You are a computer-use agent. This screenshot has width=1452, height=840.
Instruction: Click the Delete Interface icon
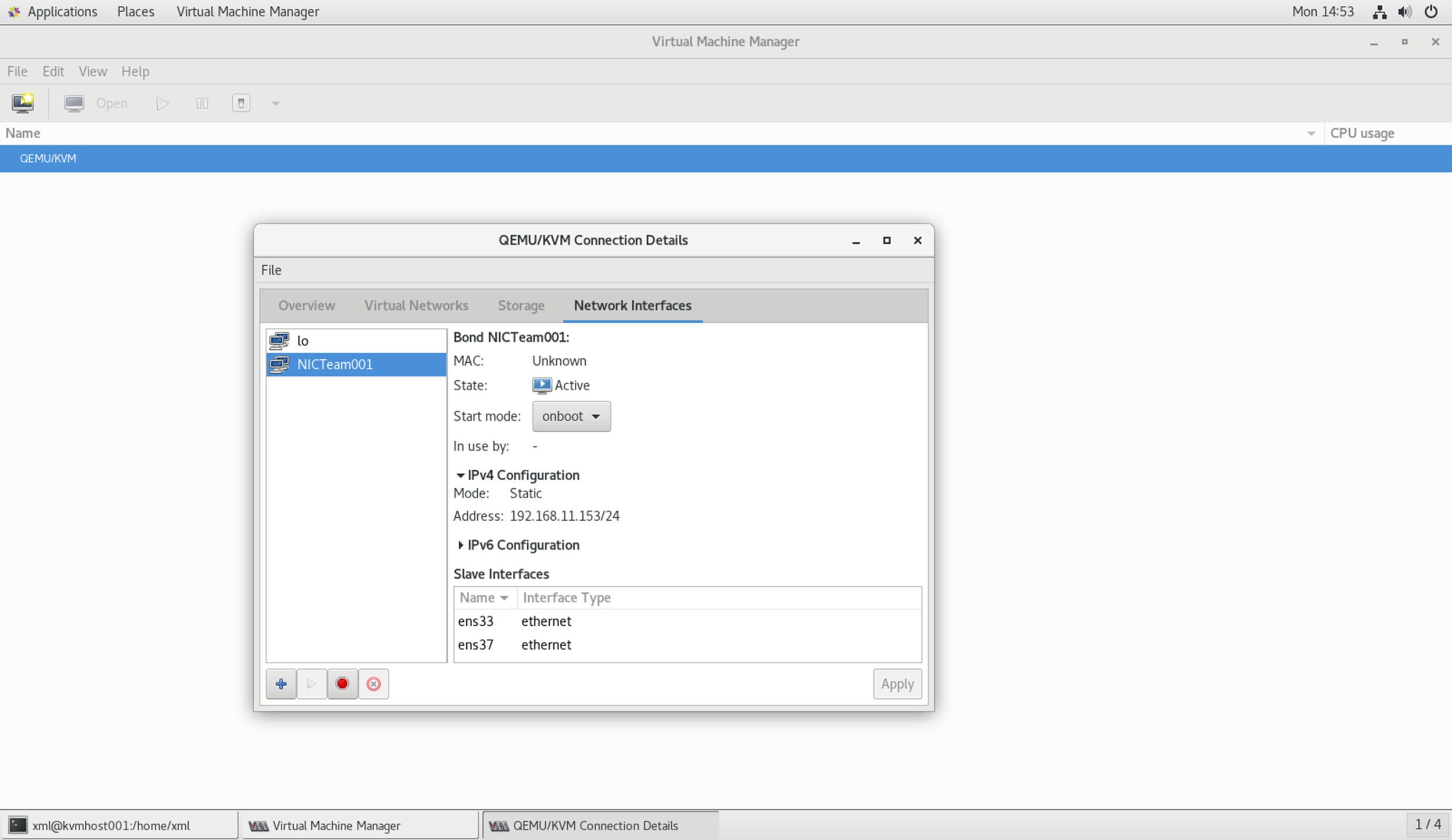[373, 684]
